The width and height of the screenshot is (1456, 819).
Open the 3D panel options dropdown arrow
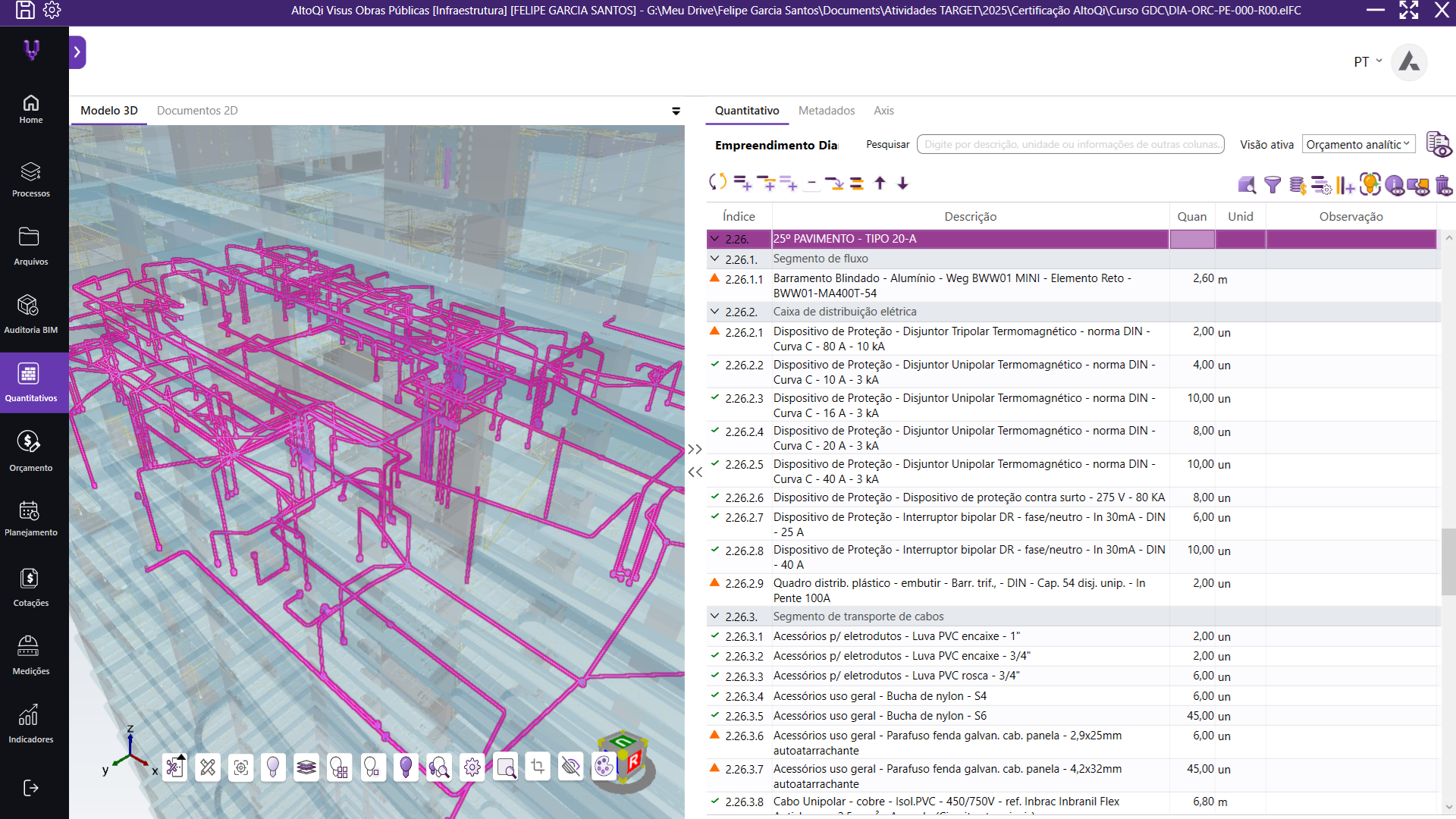pos(676,111)
